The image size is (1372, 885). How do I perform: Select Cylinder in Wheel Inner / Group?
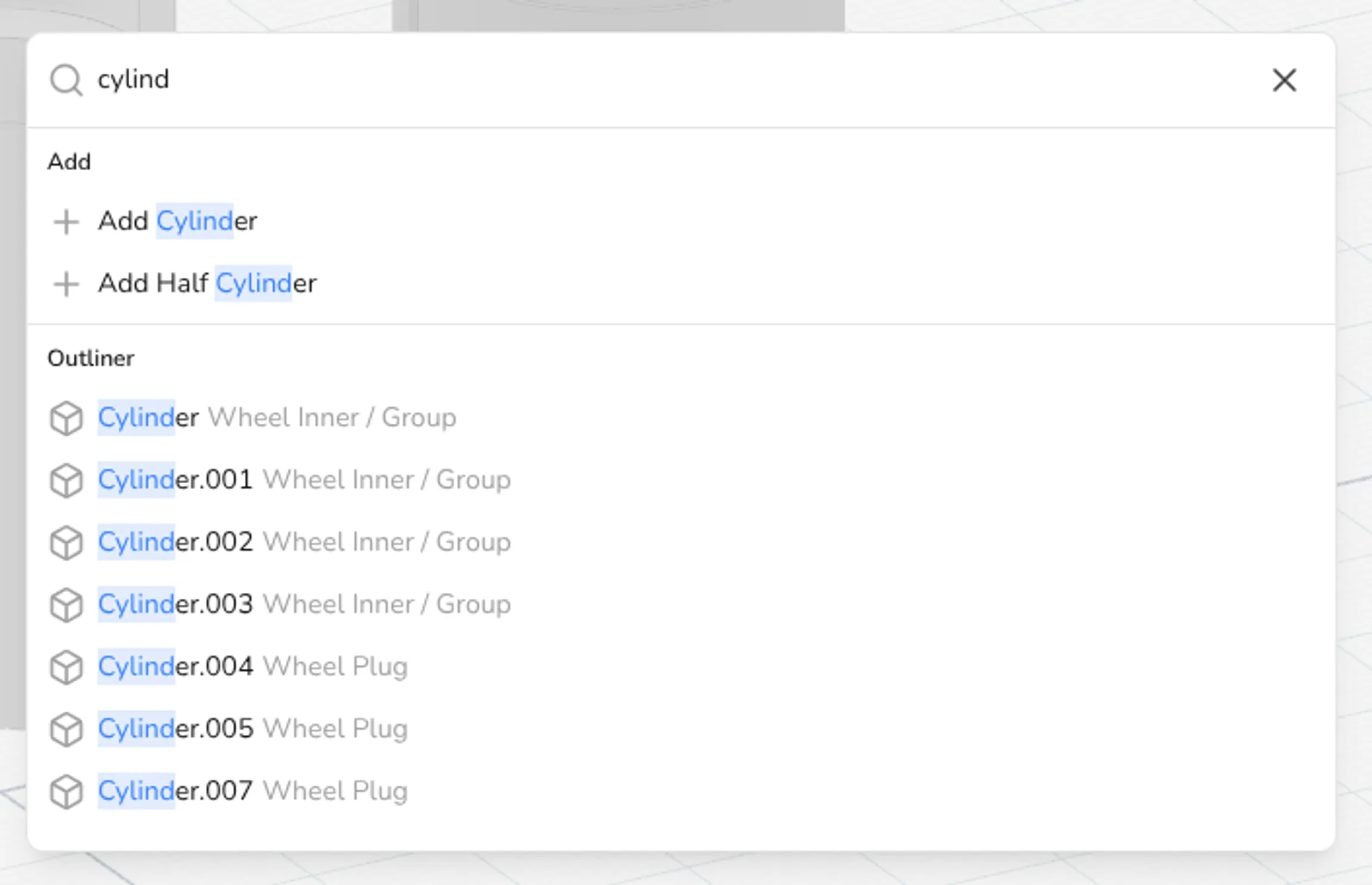681,418
